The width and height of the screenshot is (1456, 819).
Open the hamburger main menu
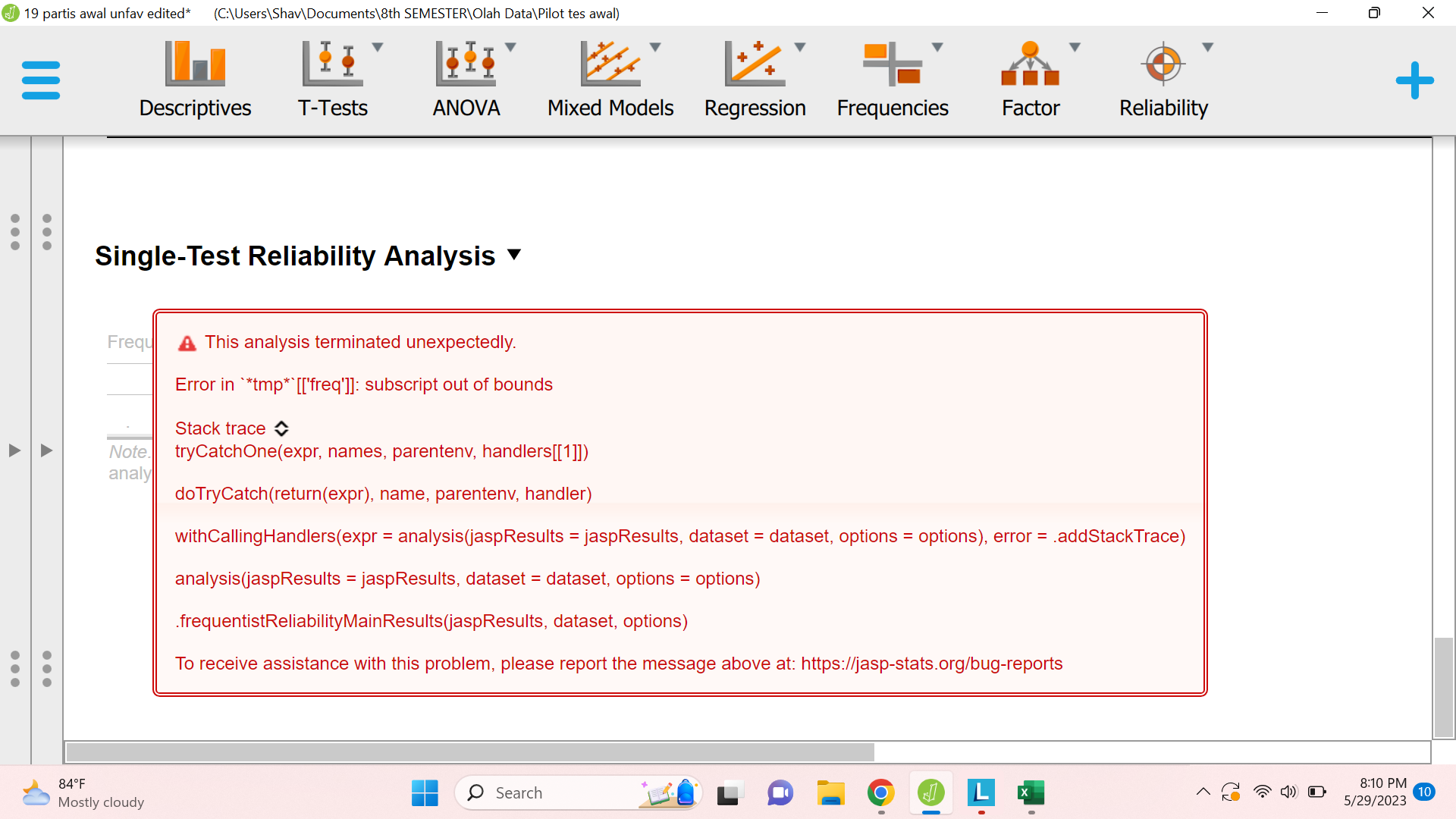pyautogui.click(x=40, y=79)
